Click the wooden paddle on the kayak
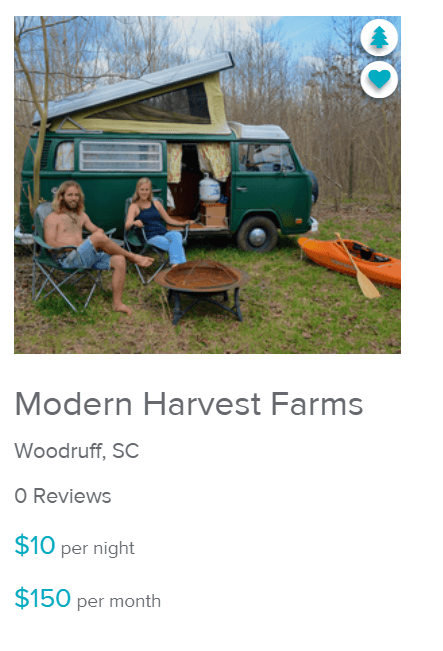 [357, 266]
